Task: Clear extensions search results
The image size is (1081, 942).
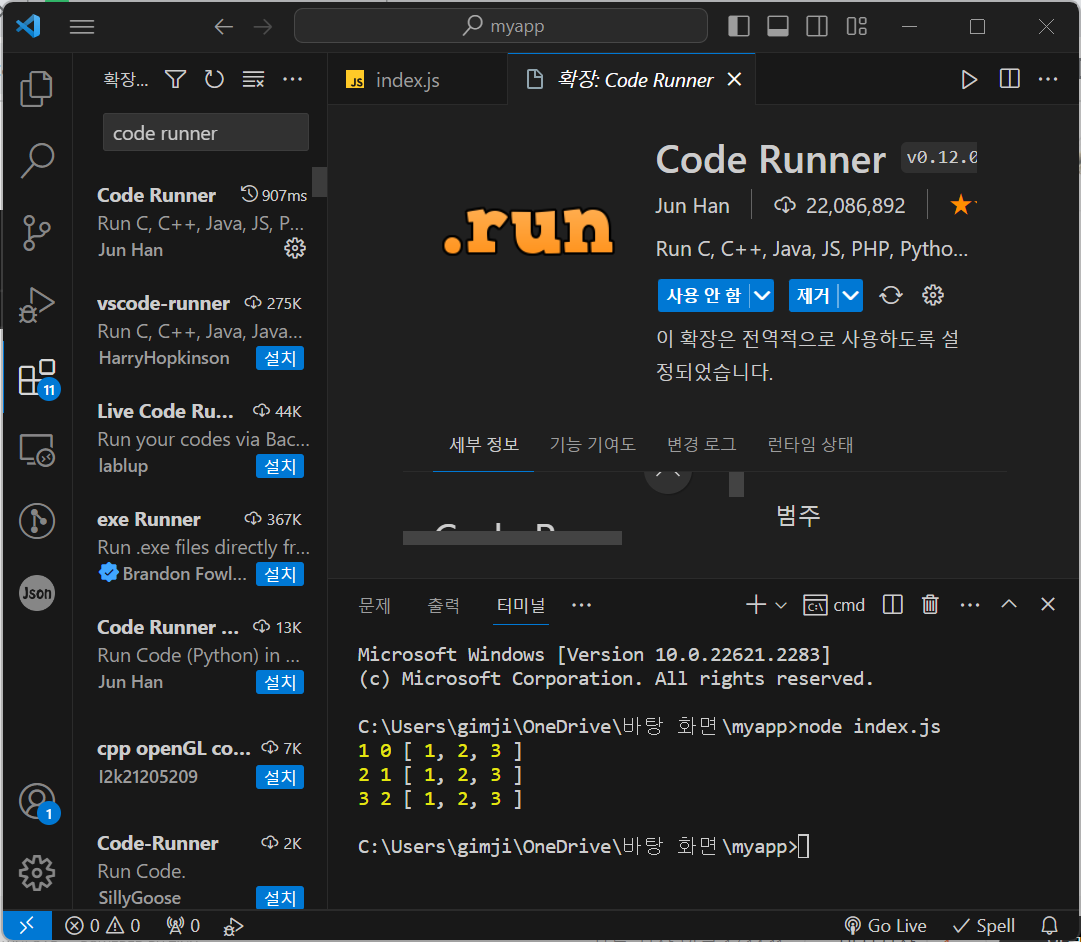Action: (x=253, y=79)
